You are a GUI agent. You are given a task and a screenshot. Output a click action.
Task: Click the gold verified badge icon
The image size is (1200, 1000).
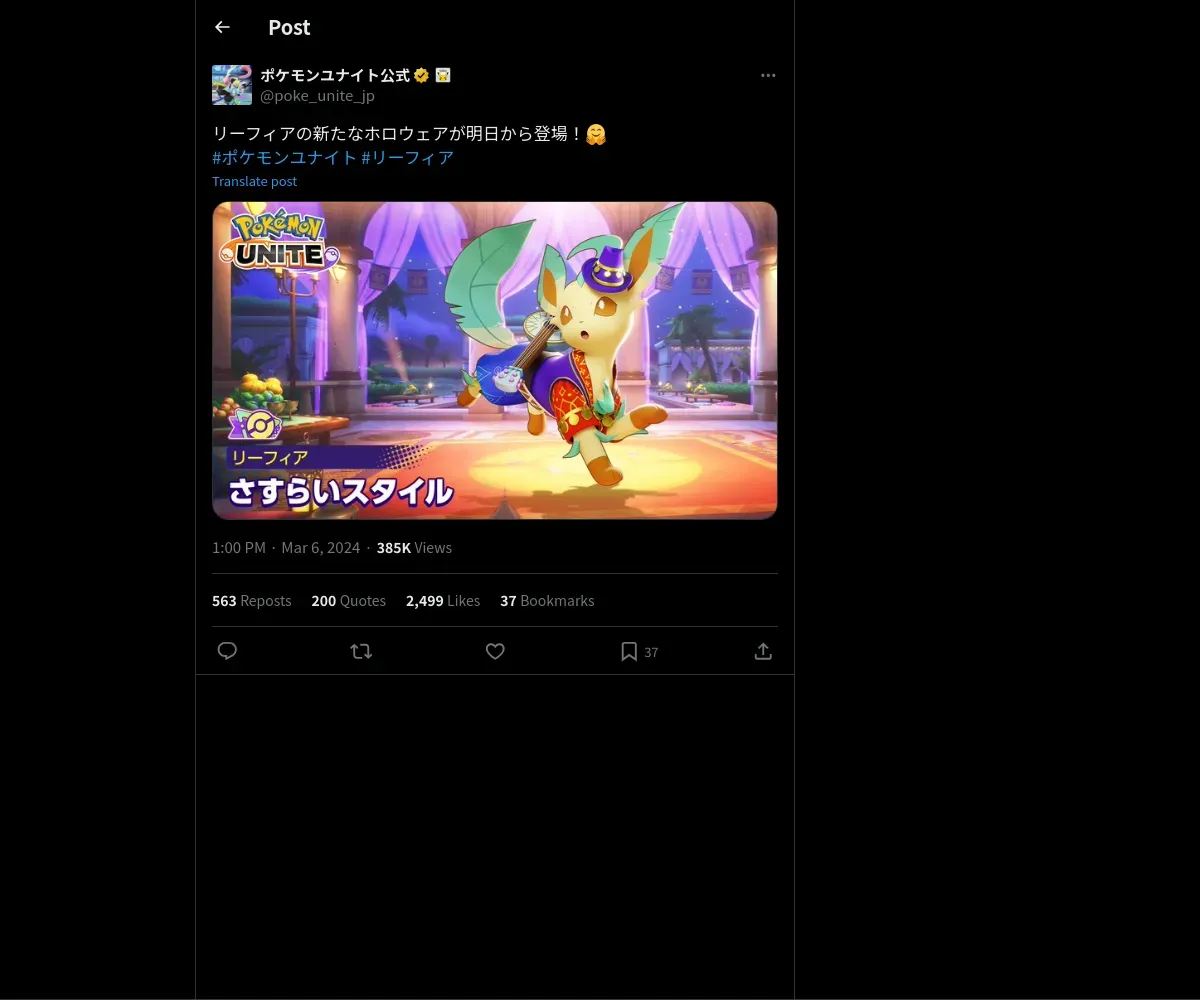tap(422, 75)
